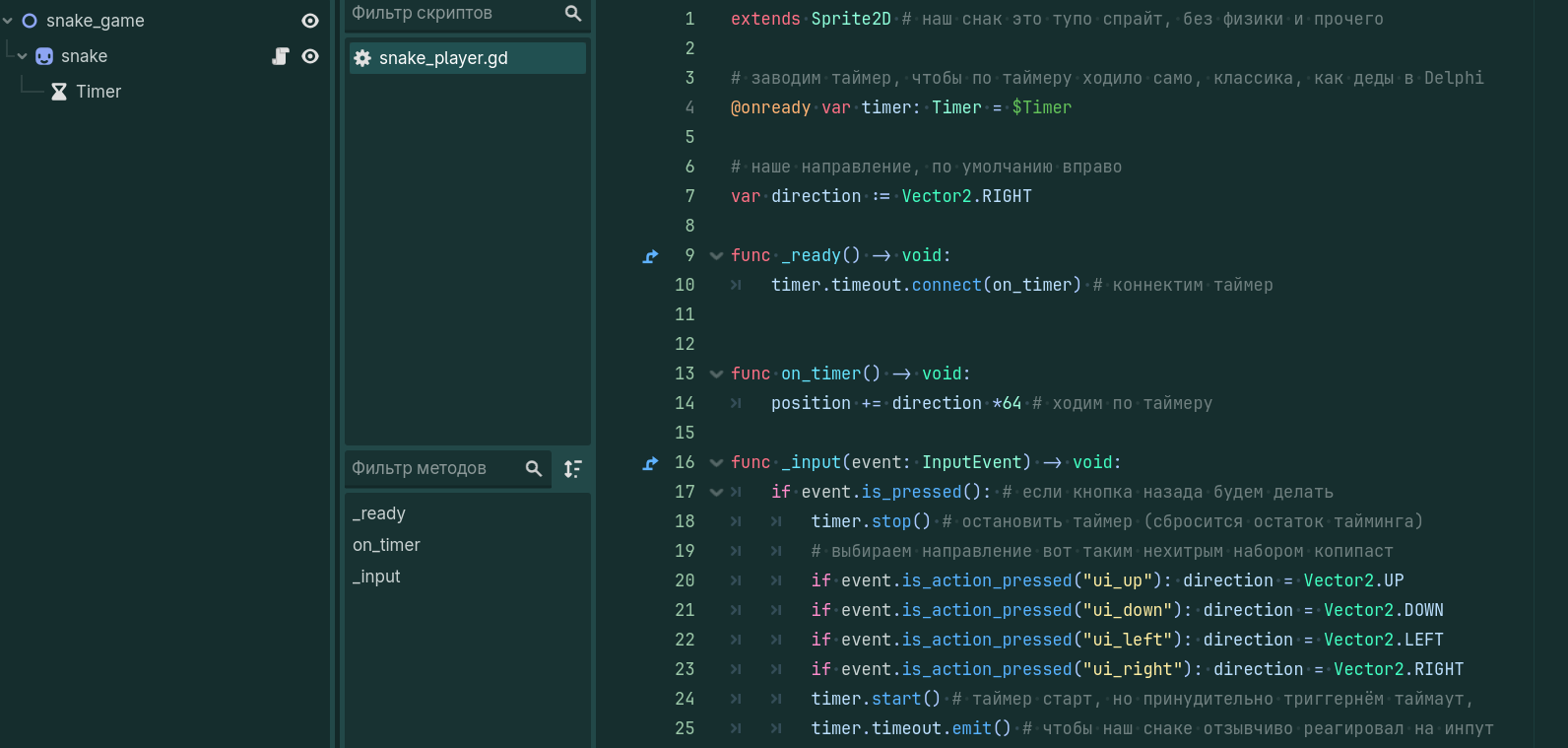Image resolution: width=1568 pixels, height=748 pixels.
Task: Click start call on line 24
Action: (896, 699)
